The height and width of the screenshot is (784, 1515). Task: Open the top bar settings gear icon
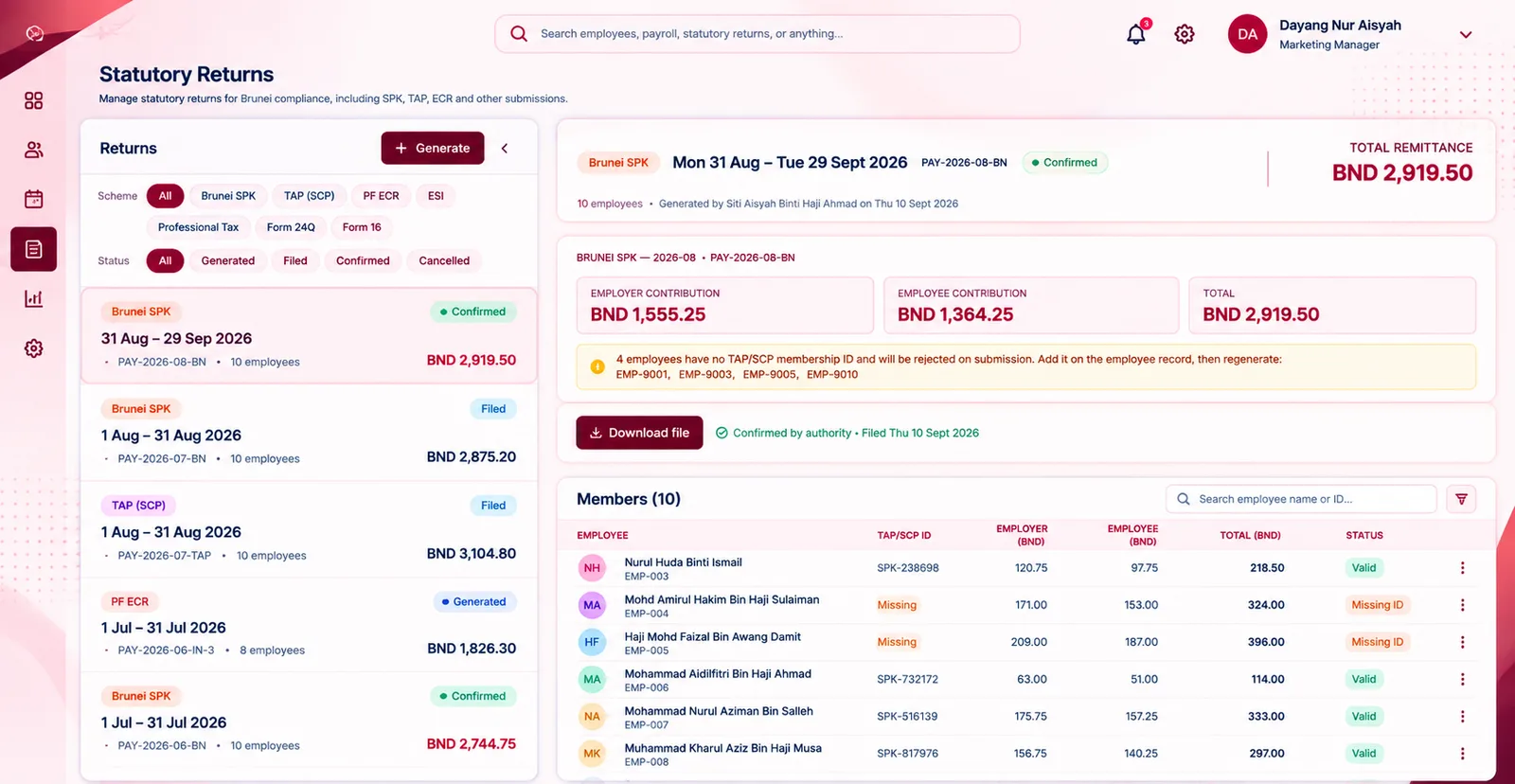(1185, 34)
